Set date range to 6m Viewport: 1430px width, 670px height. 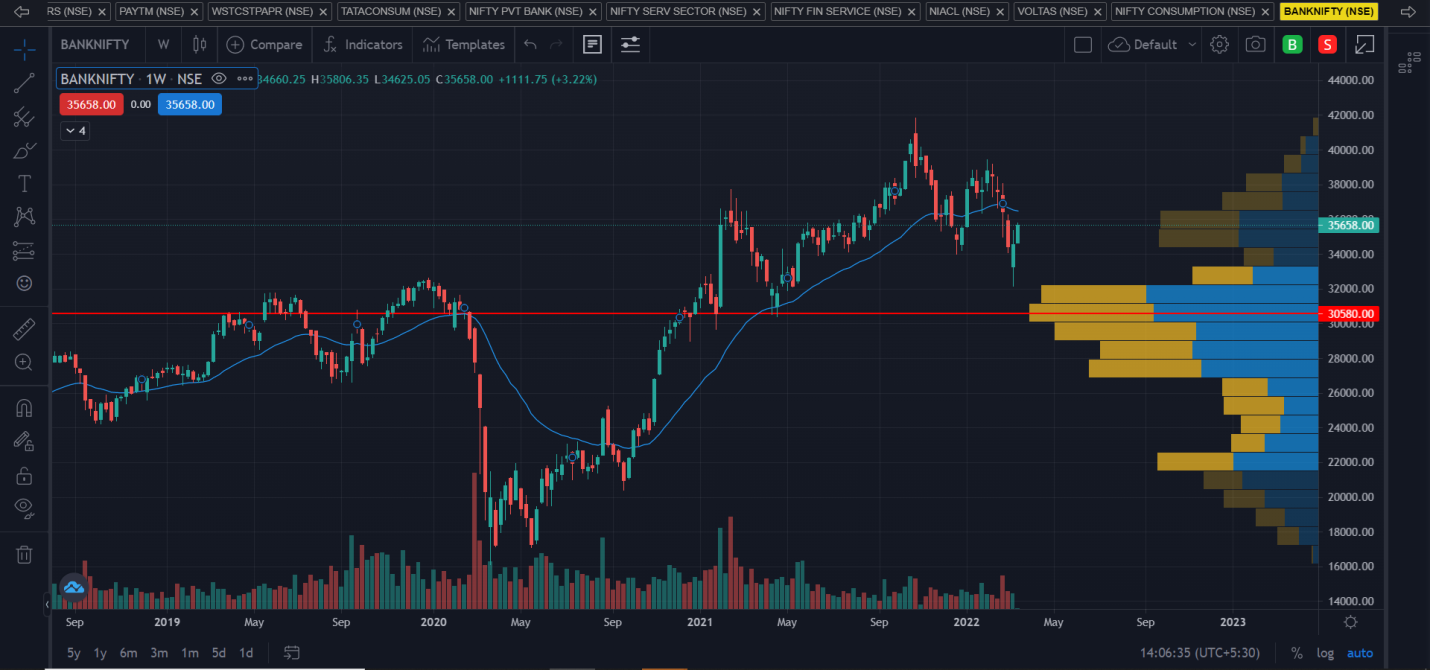tap(128, 653)
